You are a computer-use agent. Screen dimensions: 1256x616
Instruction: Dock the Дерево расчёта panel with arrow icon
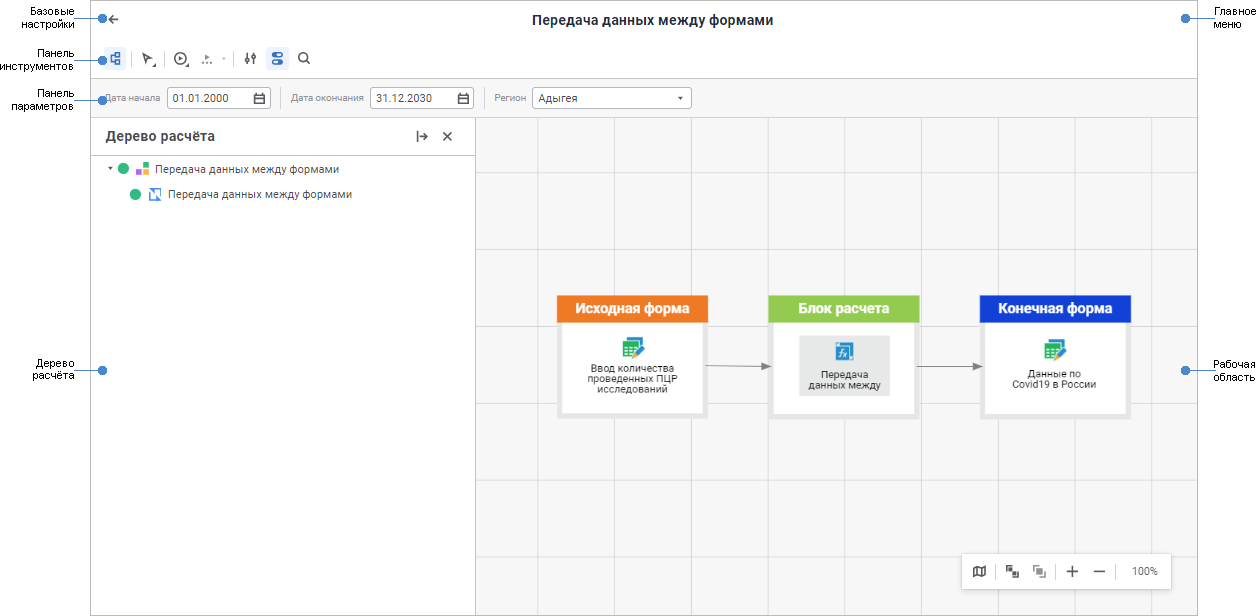click(x=422, y=137)
